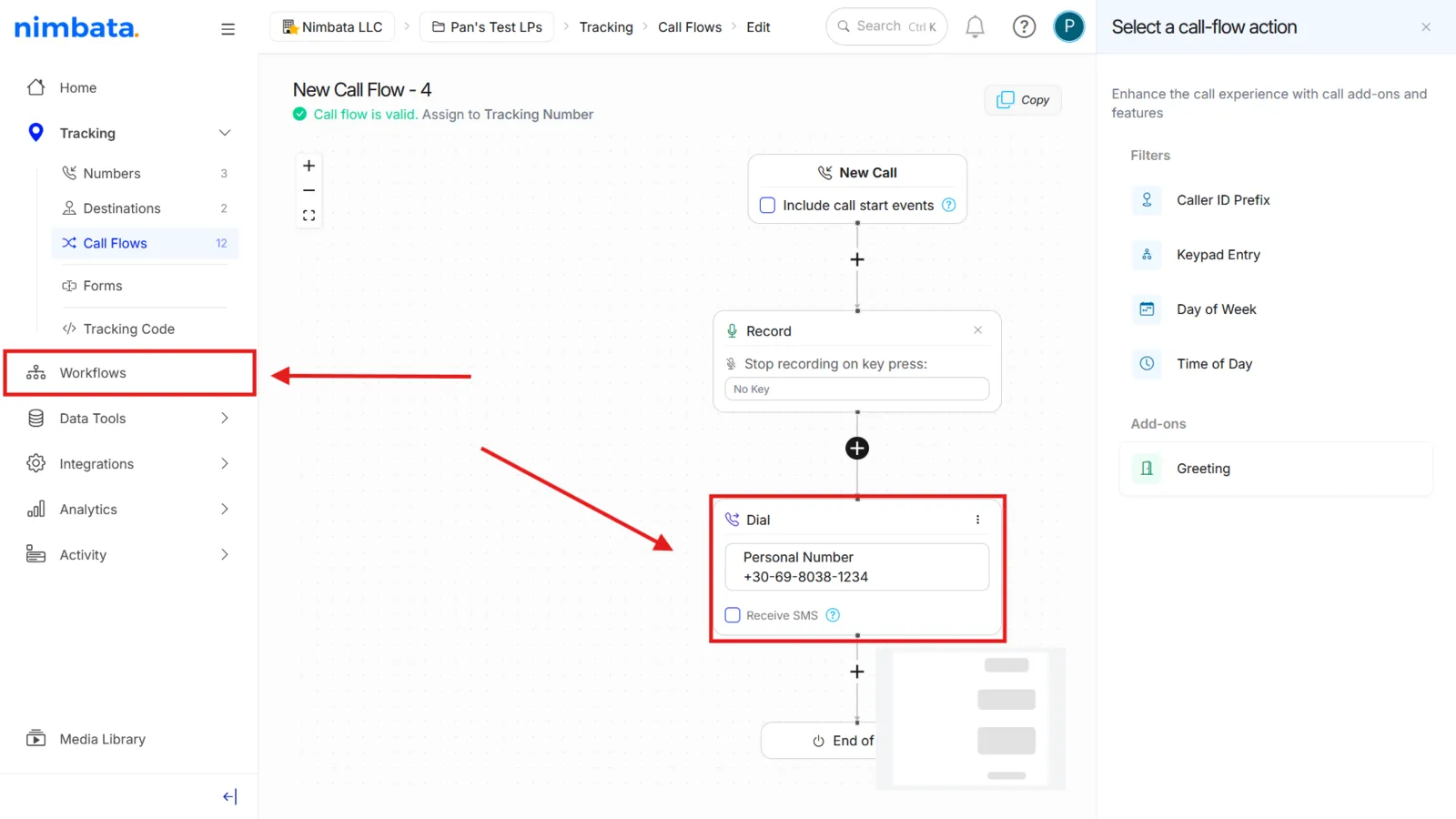Add the Greeting add-on
The image size is (1456, 819).
click(1276, 469)
